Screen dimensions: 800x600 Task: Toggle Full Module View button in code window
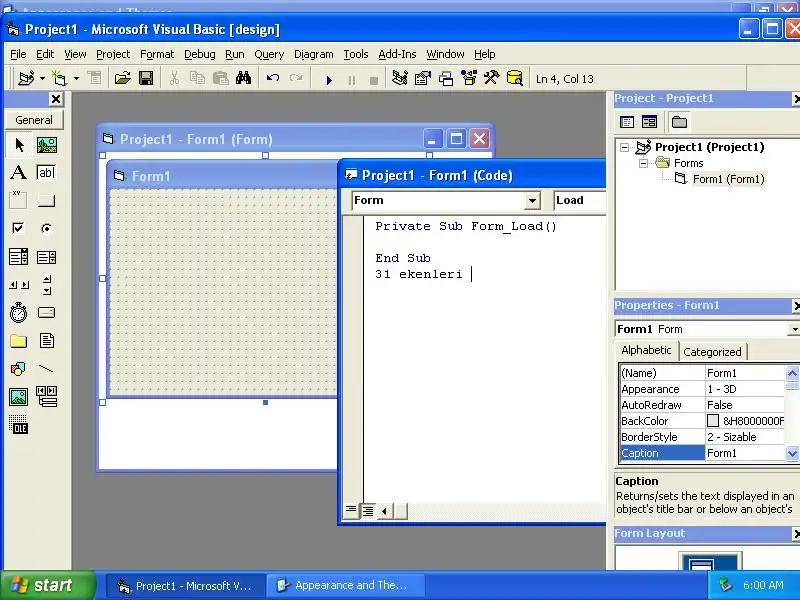tap(367, 510)
